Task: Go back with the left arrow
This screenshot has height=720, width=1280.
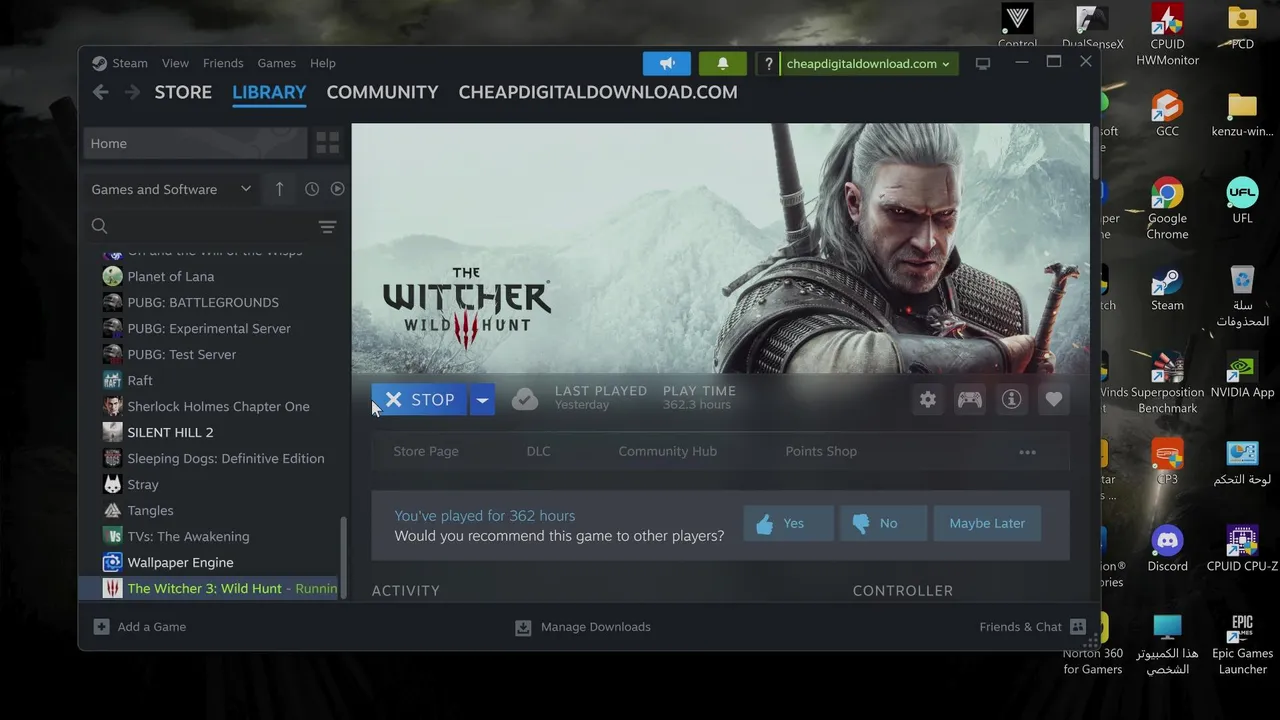Action: pos(100,92)
